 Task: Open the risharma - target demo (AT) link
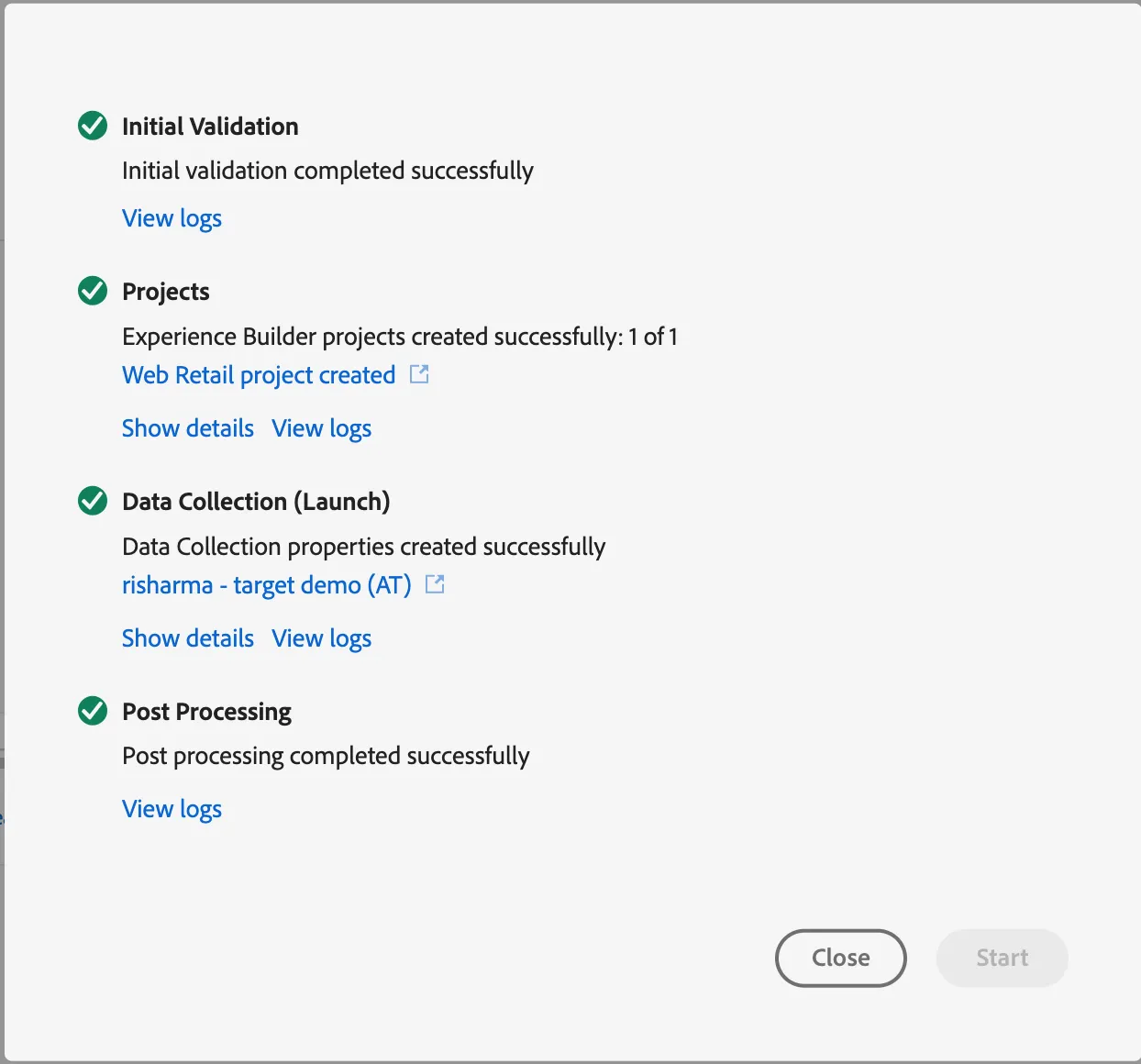coord(267,585)
